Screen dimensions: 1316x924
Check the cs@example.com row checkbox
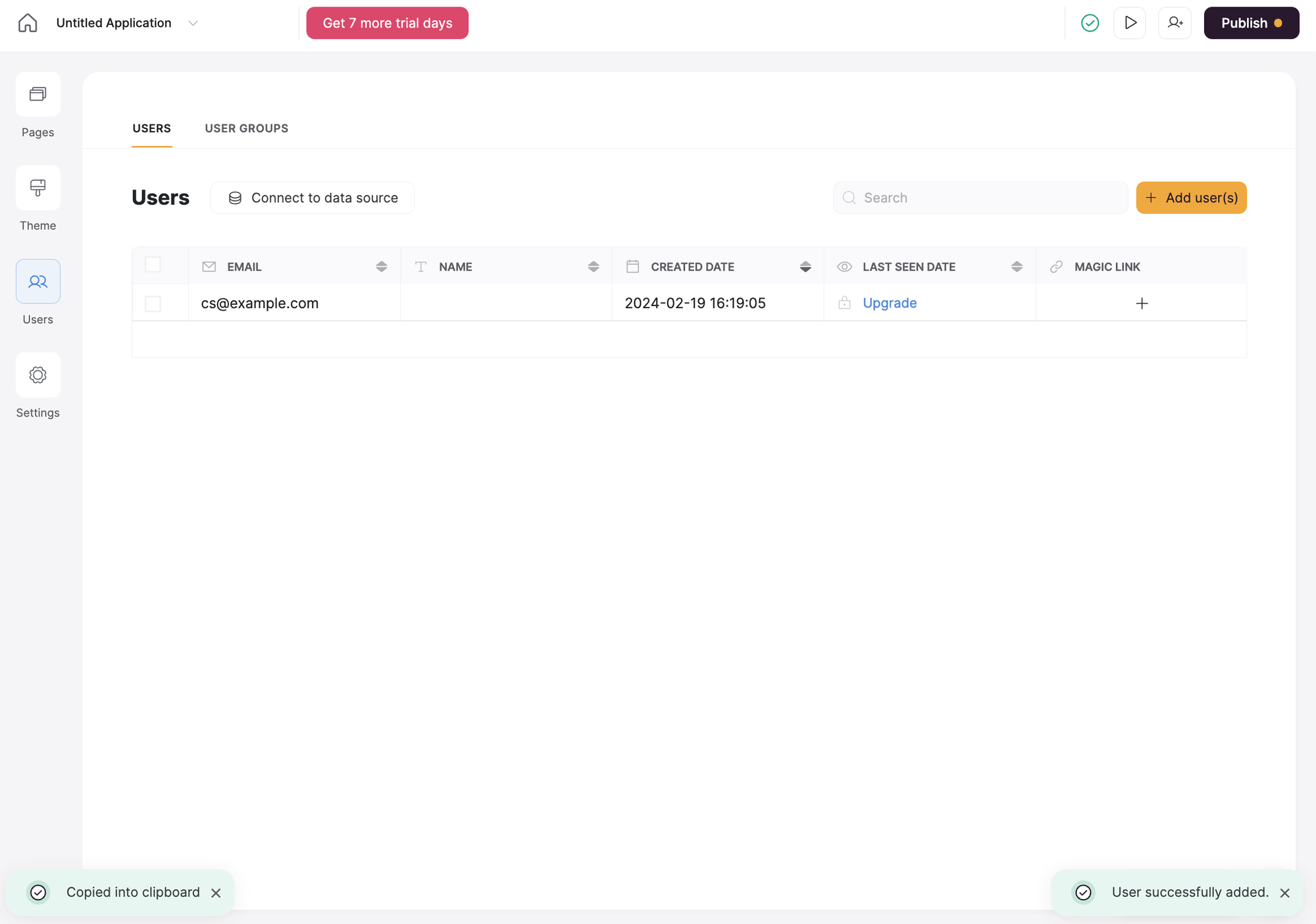[x=153, y=303]
